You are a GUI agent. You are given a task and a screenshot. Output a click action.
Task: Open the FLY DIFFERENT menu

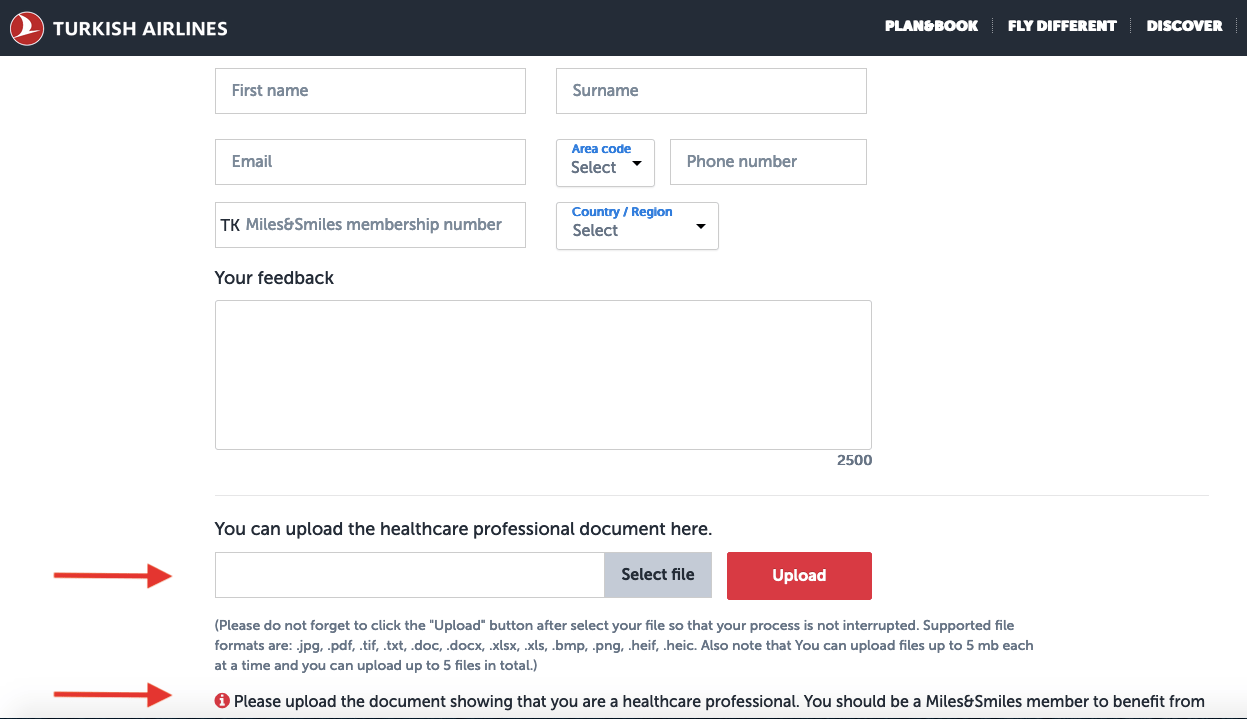pos(1061,26)
